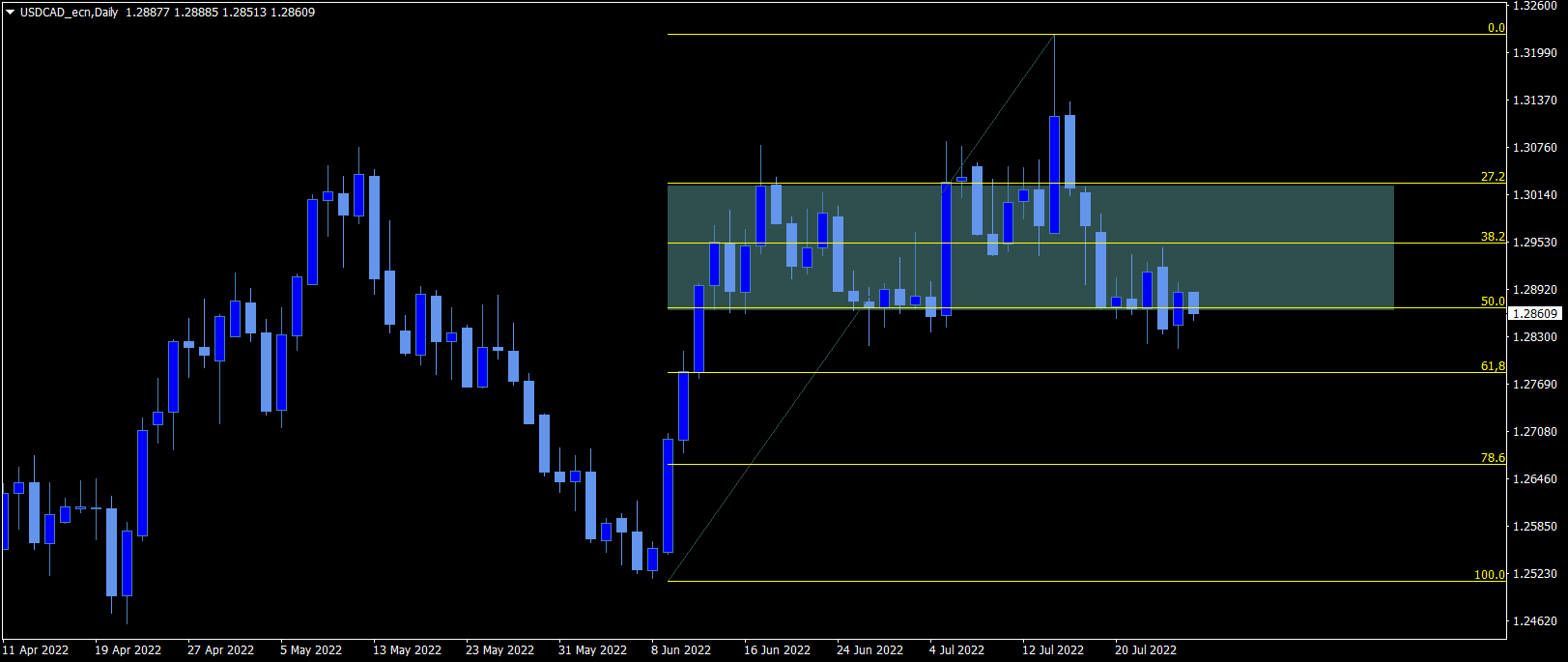Click the current price tag 1.28609 on axis
The width and height of the screenshot is (1568, 662).
click(x=1535, y=314)
